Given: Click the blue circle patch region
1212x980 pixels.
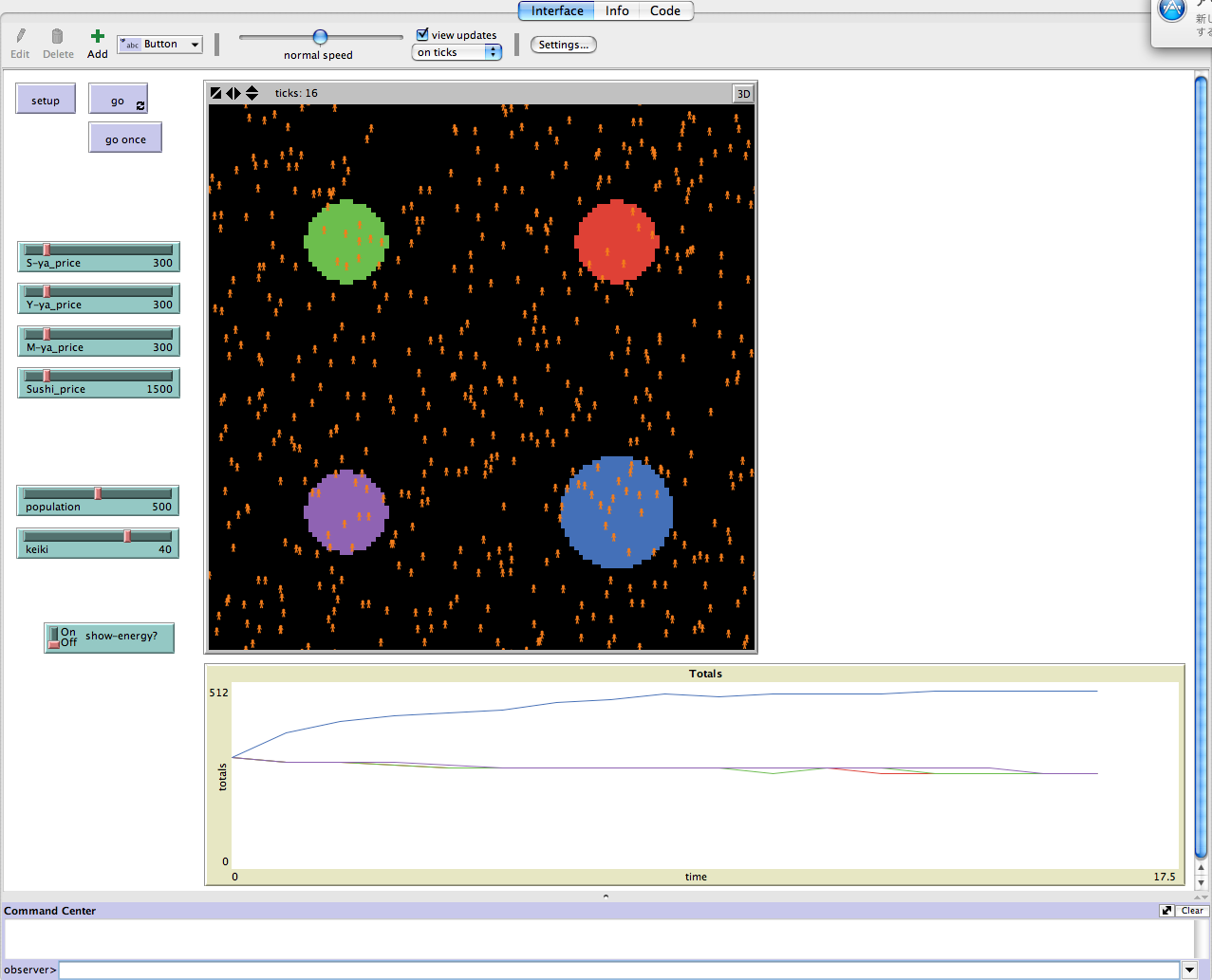Looking at the screenshot, I should (x=617, y=512).
